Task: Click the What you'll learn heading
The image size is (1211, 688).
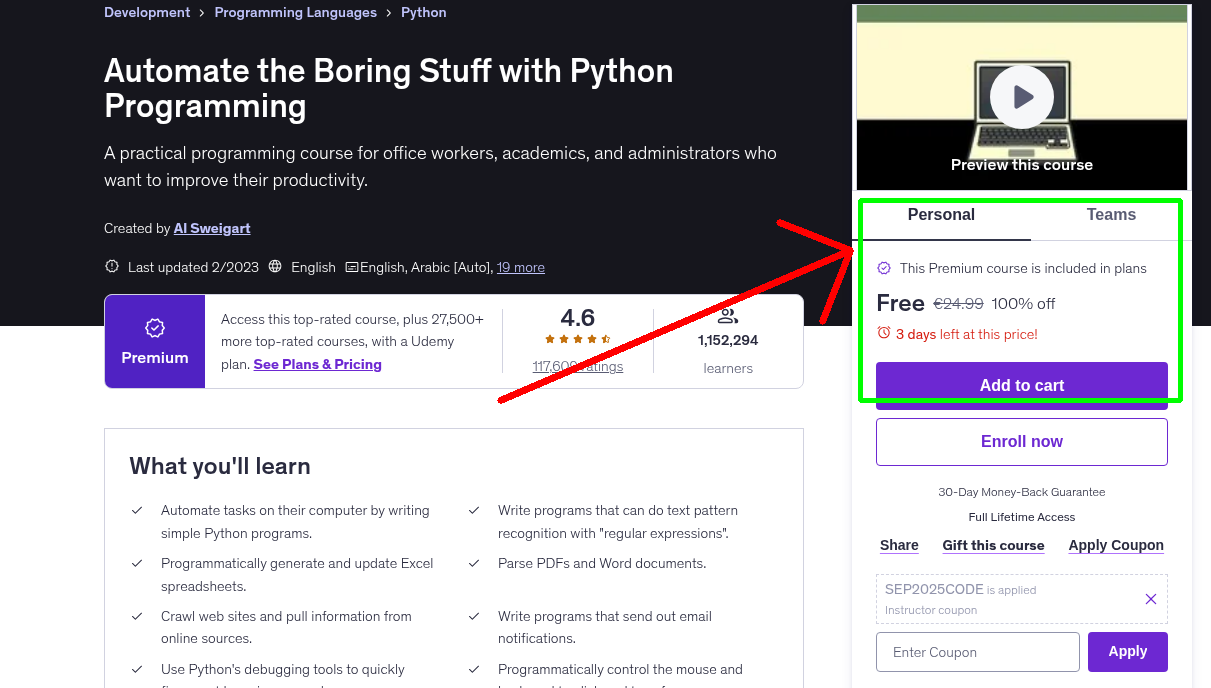Action: click(x=220, y=466)
